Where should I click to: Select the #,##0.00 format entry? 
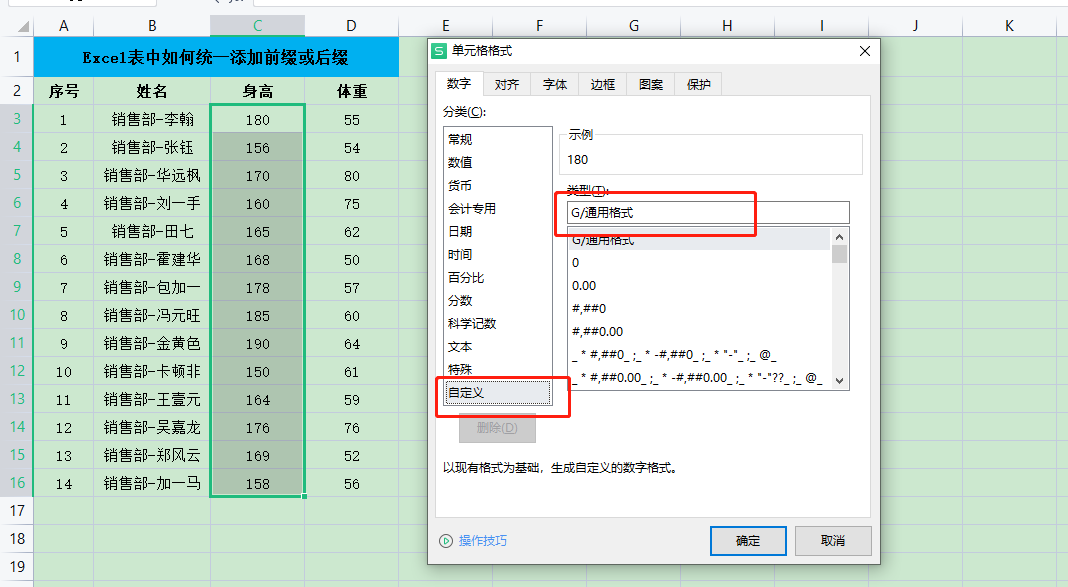699,332
